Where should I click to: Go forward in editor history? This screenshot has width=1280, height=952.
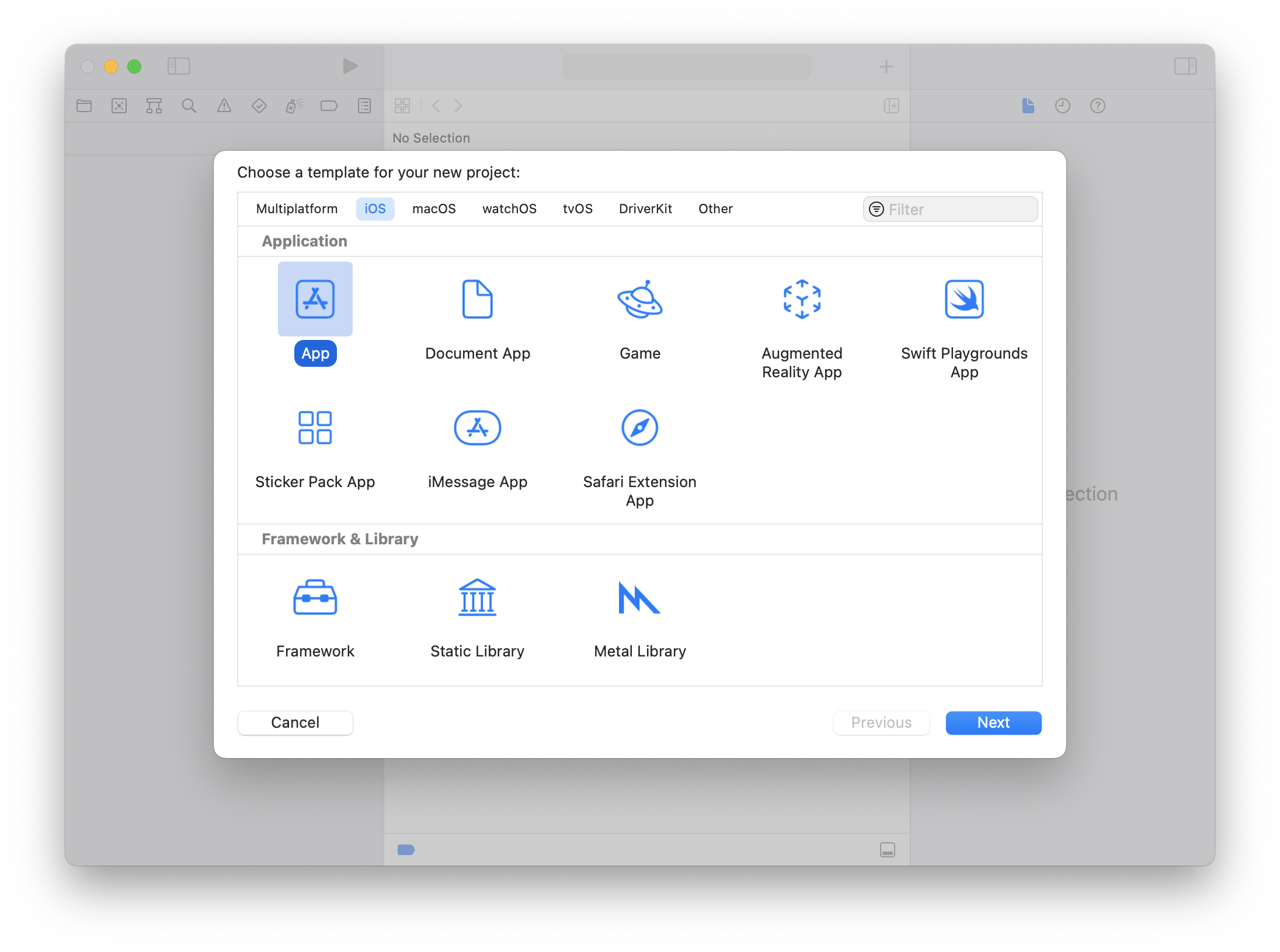point(458,106)
